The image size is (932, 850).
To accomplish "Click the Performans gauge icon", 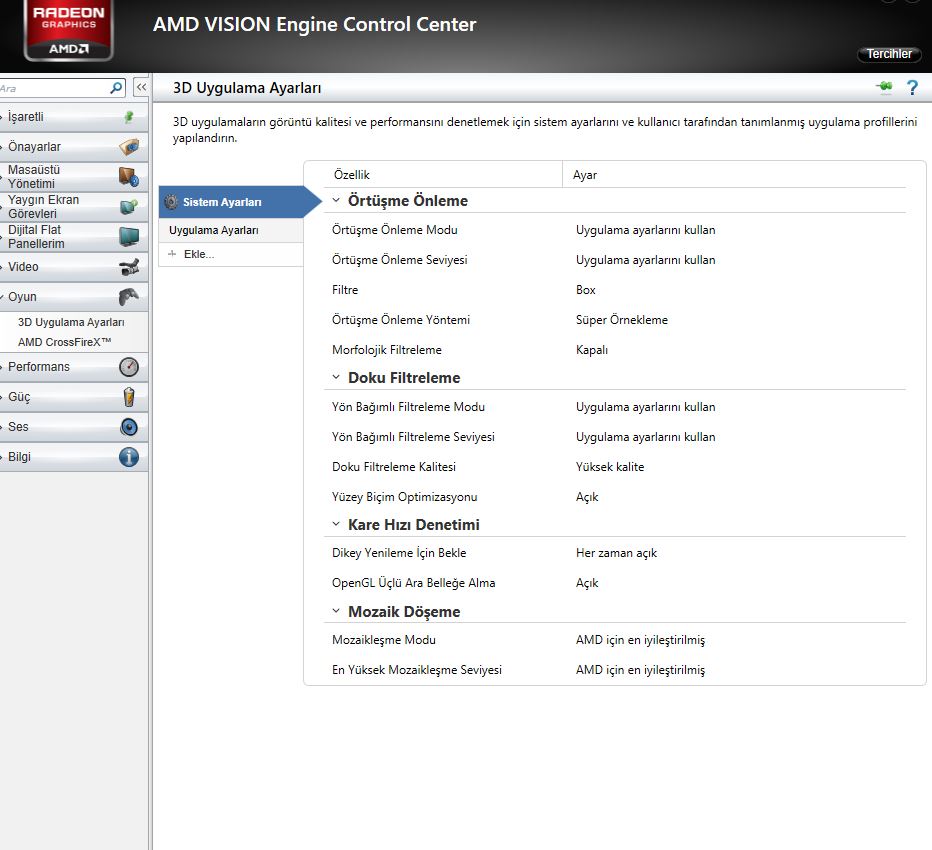I will tap(129, 367).
